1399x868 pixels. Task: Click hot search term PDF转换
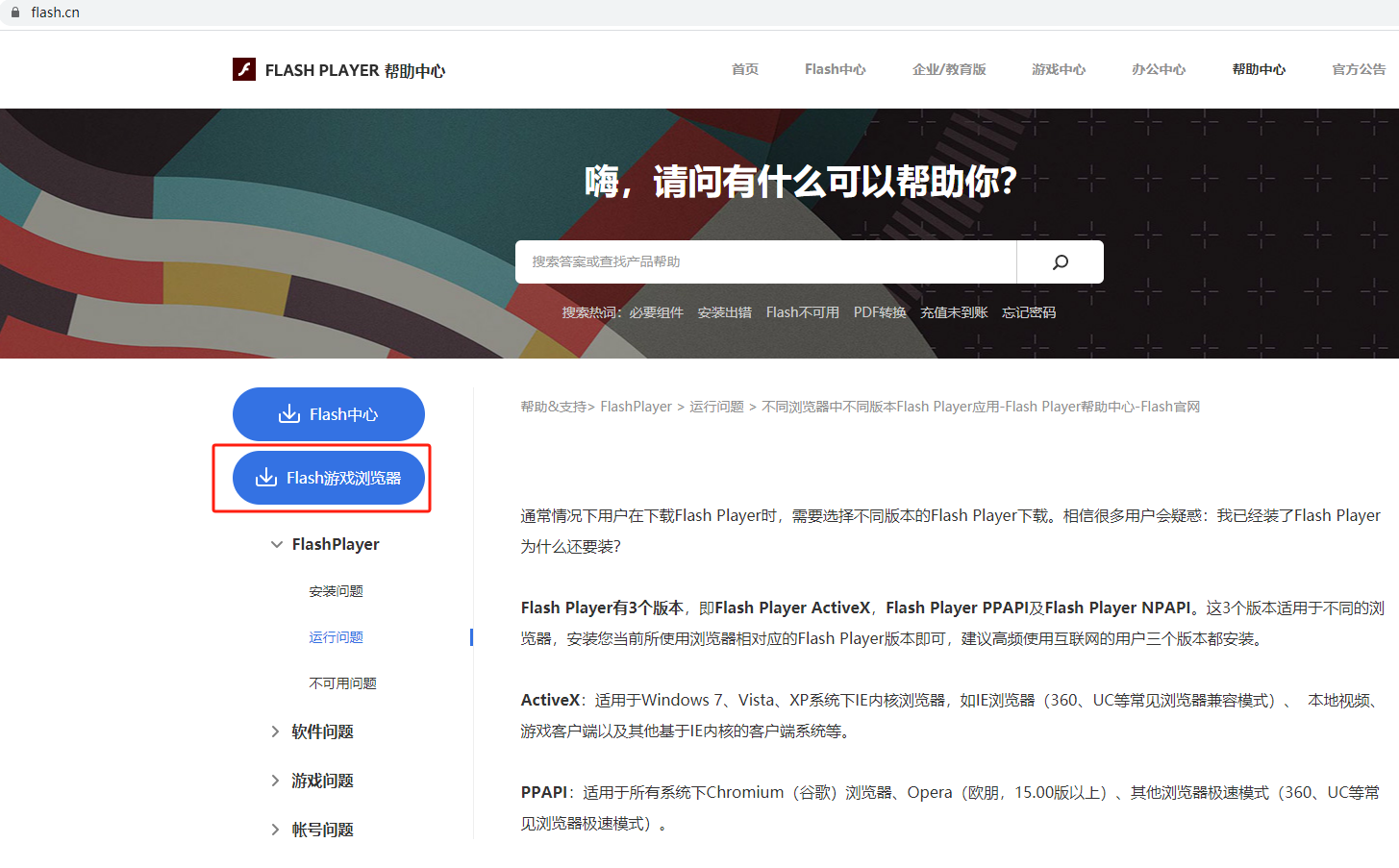[880, 312]
